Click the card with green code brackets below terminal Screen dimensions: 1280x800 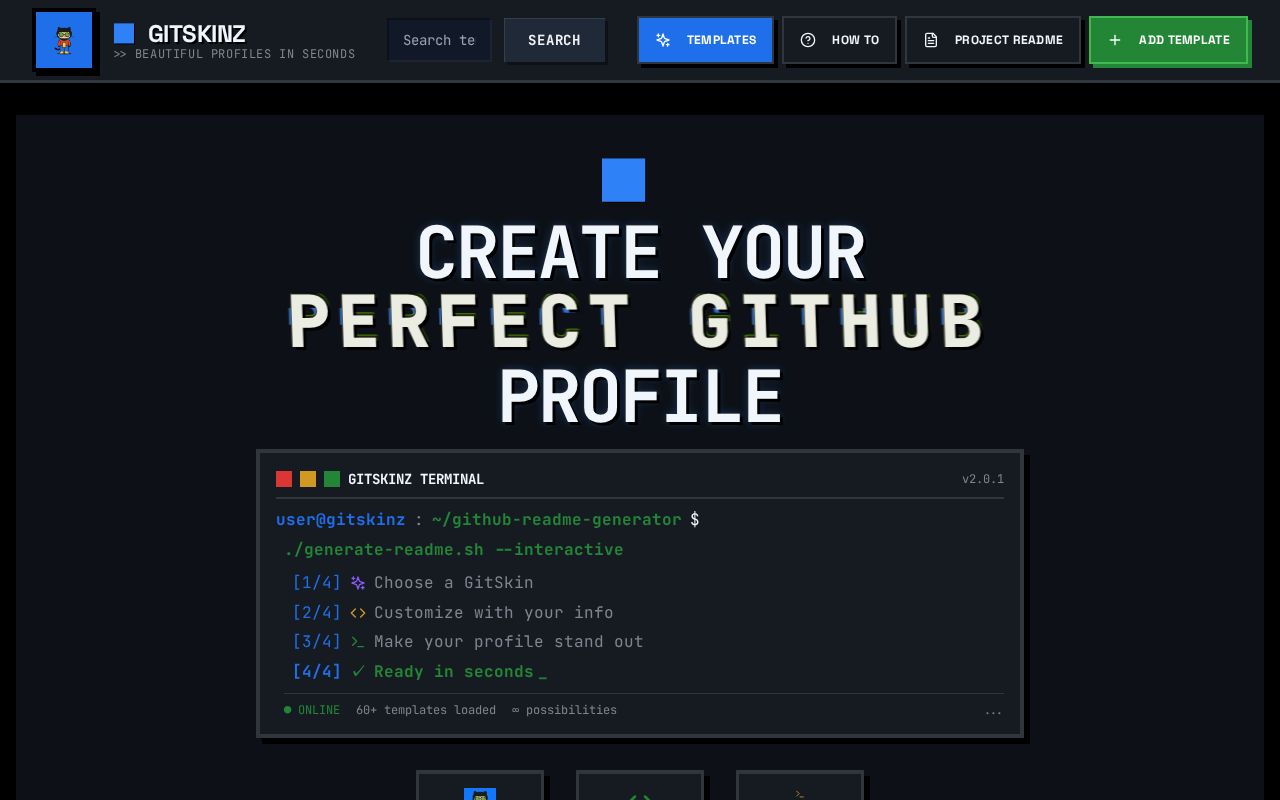coord(640,786)
